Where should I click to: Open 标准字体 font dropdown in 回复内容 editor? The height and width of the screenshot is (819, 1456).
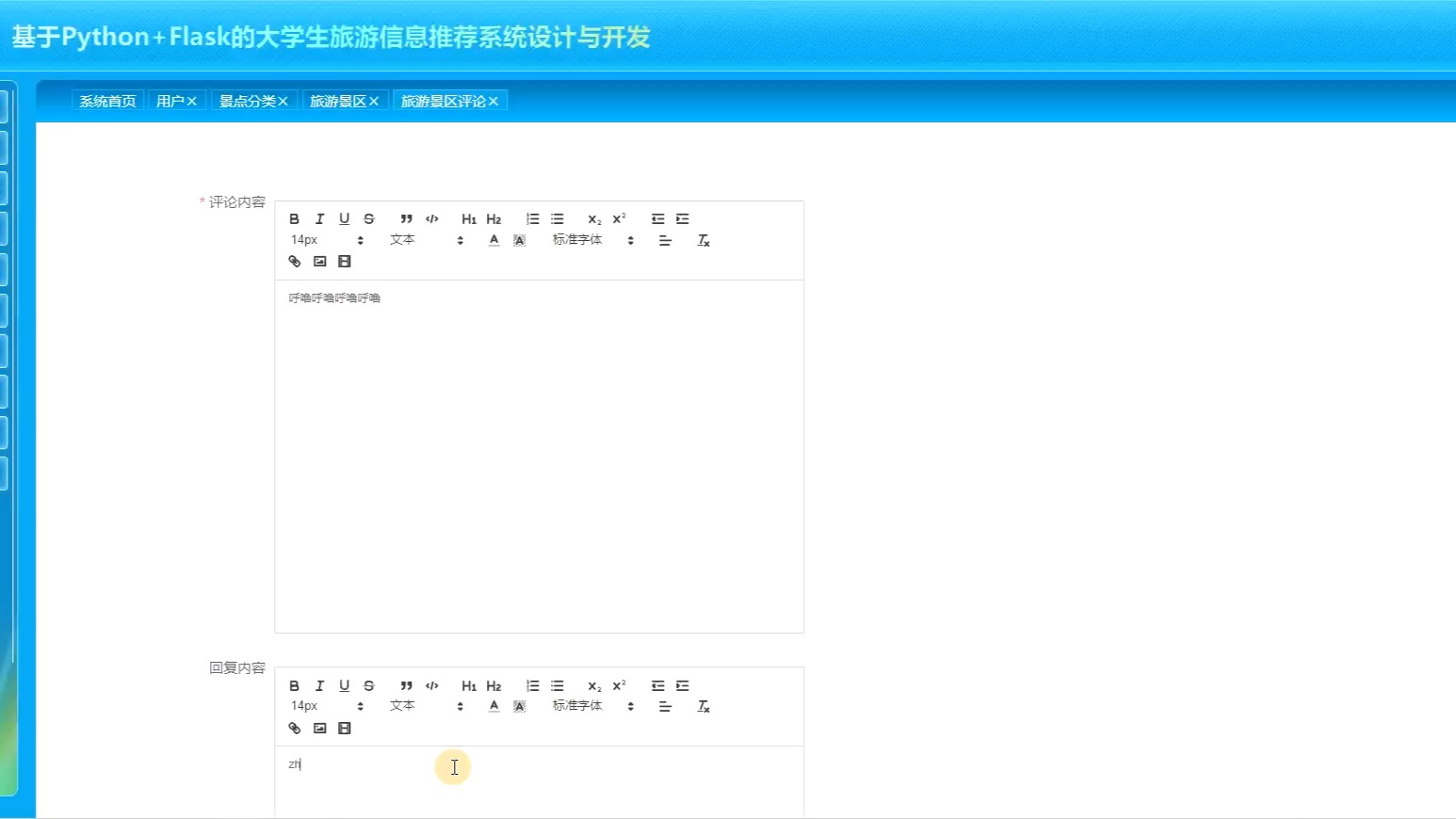tap(592, 706)
